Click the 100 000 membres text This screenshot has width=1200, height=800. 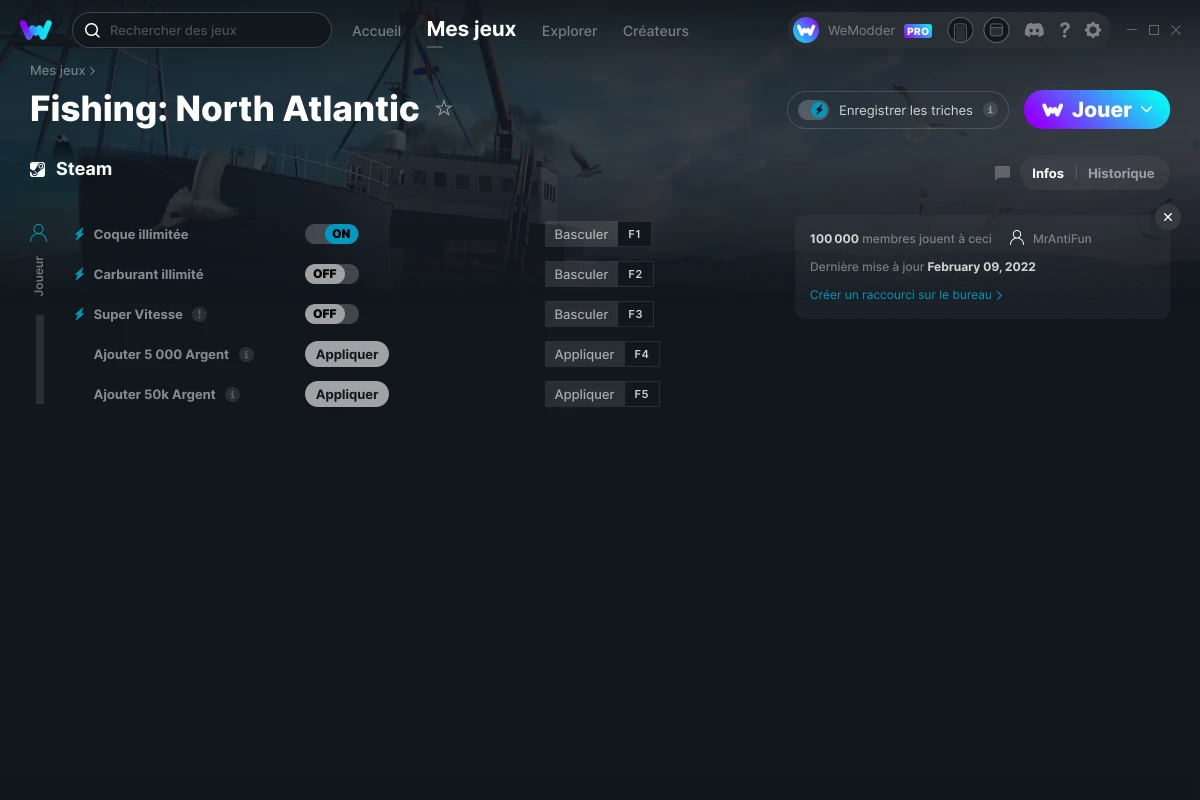click(901, 239)
